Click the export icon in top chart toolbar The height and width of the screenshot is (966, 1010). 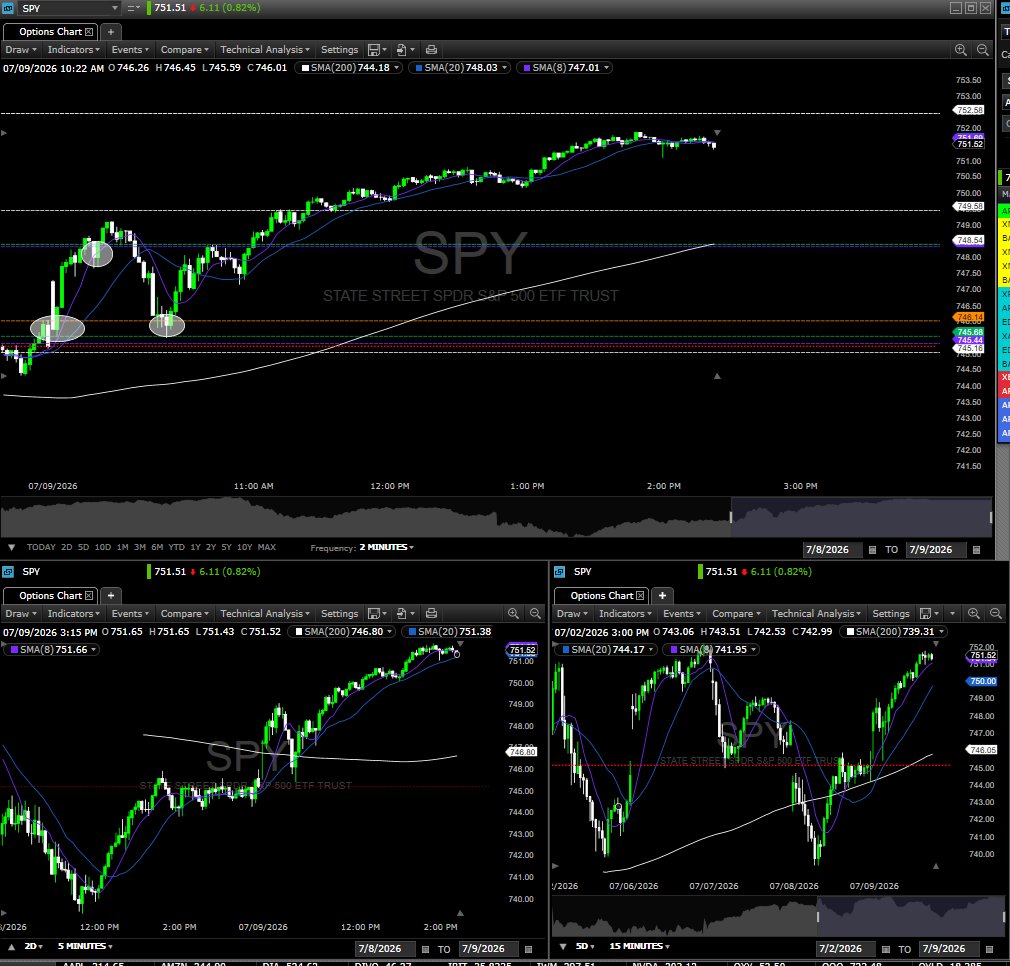[x=402, y=50]
